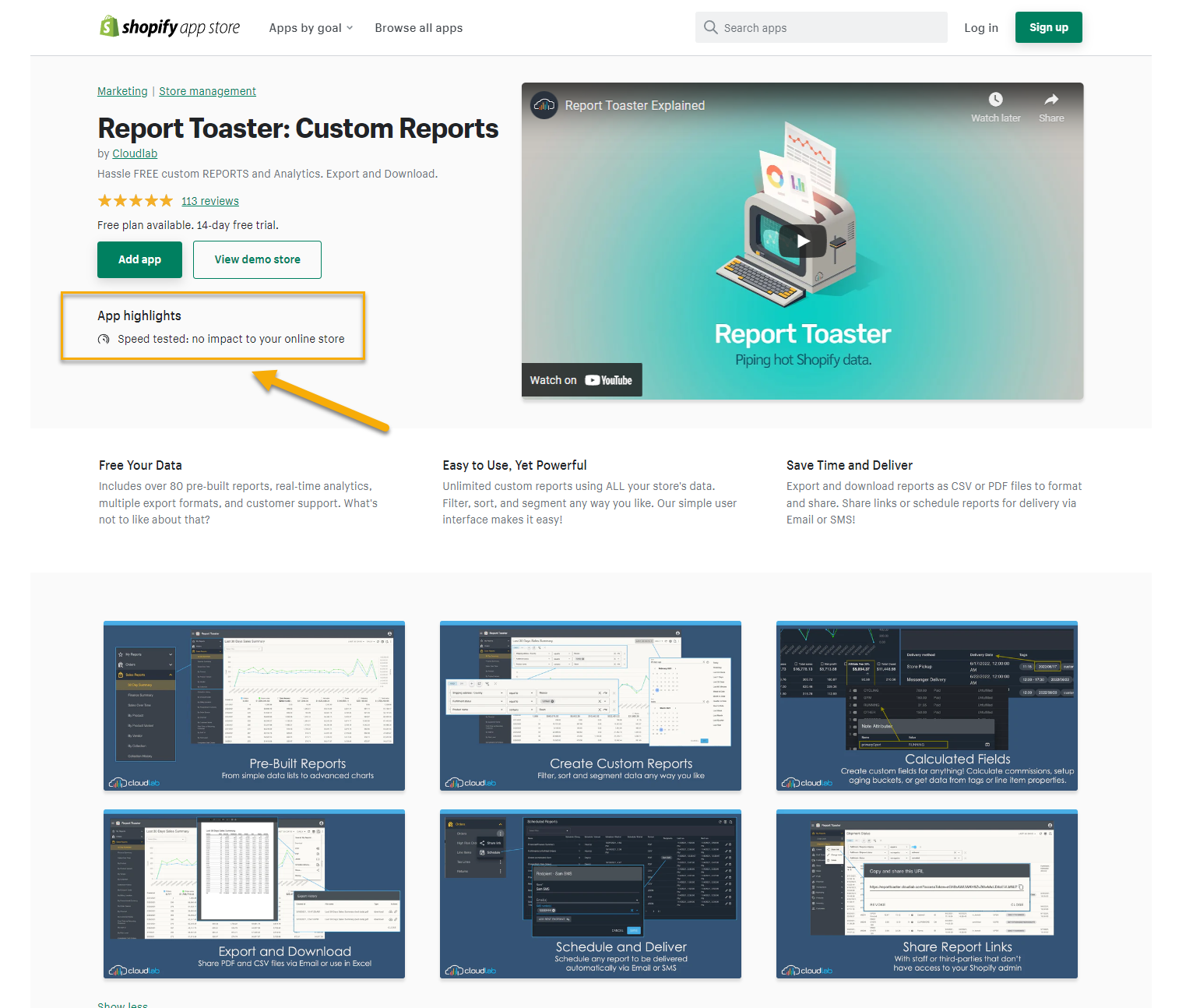Expand the Apps by goal dropdown
This screenshot has height=1008, width=1193.
pyautogui.click(x=311, y=28)
